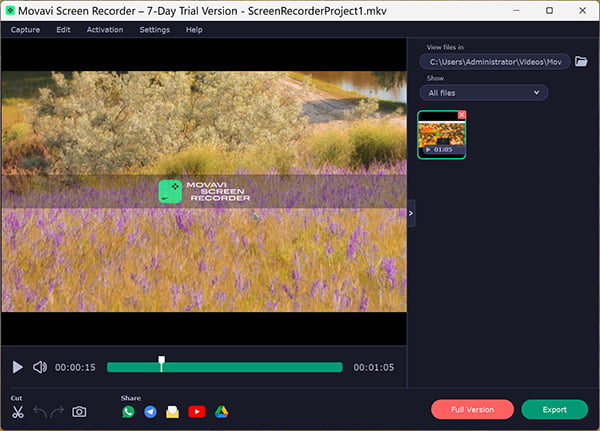
Task: Redo the last undone action
Action: (57, 412)
